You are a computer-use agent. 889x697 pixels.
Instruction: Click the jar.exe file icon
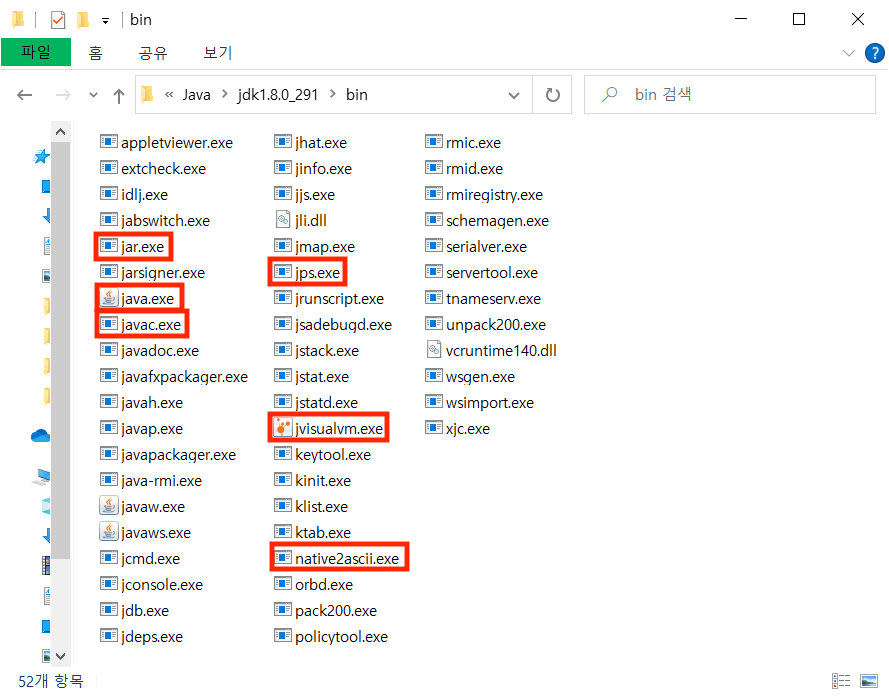coord(109,246)
